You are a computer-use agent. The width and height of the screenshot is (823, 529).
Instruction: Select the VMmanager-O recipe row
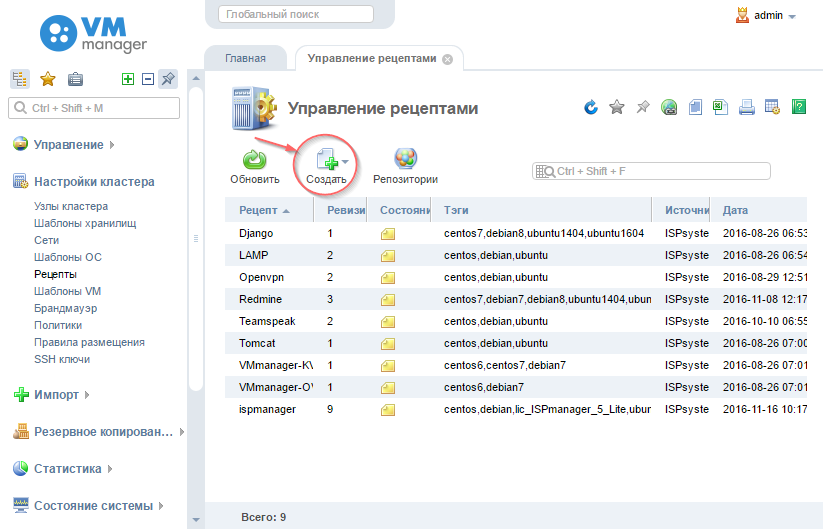pyautogui.click(x=516, y=387)
